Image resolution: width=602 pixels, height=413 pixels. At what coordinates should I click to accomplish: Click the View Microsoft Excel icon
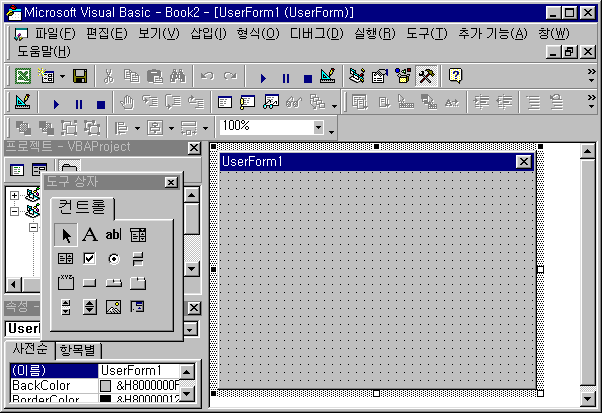(x=22, y=76)
